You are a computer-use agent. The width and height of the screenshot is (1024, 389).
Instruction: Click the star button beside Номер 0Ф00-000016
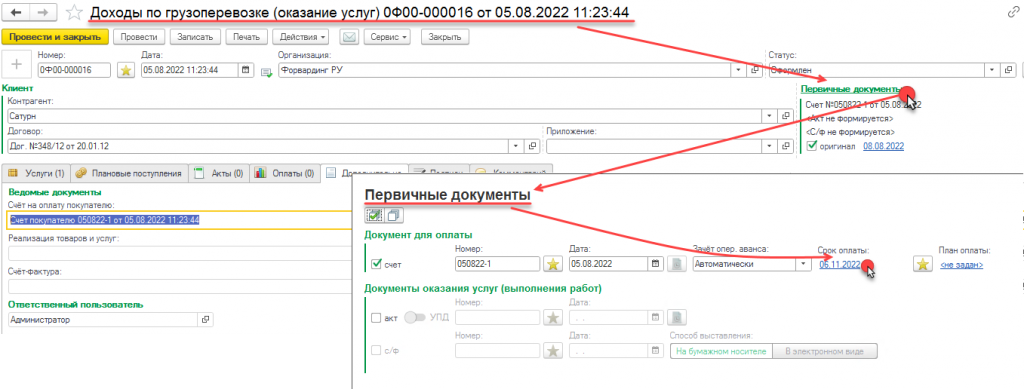(125, 70)
